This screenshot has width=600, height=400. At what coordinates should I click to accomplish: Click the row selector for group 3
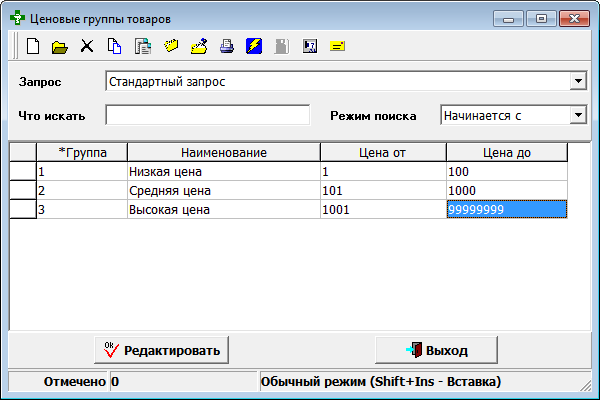23,209
